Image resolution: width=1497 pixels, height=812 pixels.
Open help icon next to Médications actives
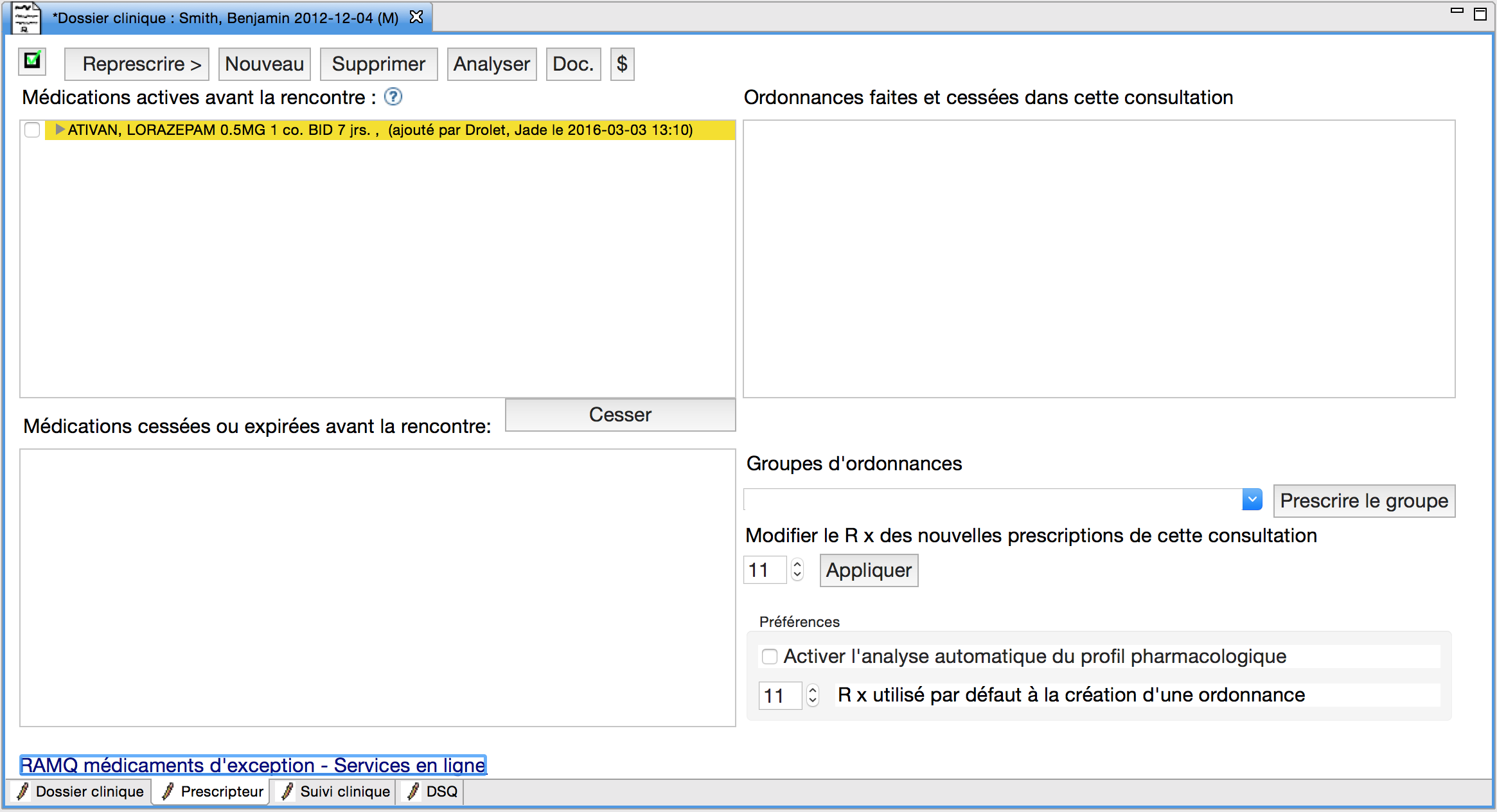click(393, 97)
